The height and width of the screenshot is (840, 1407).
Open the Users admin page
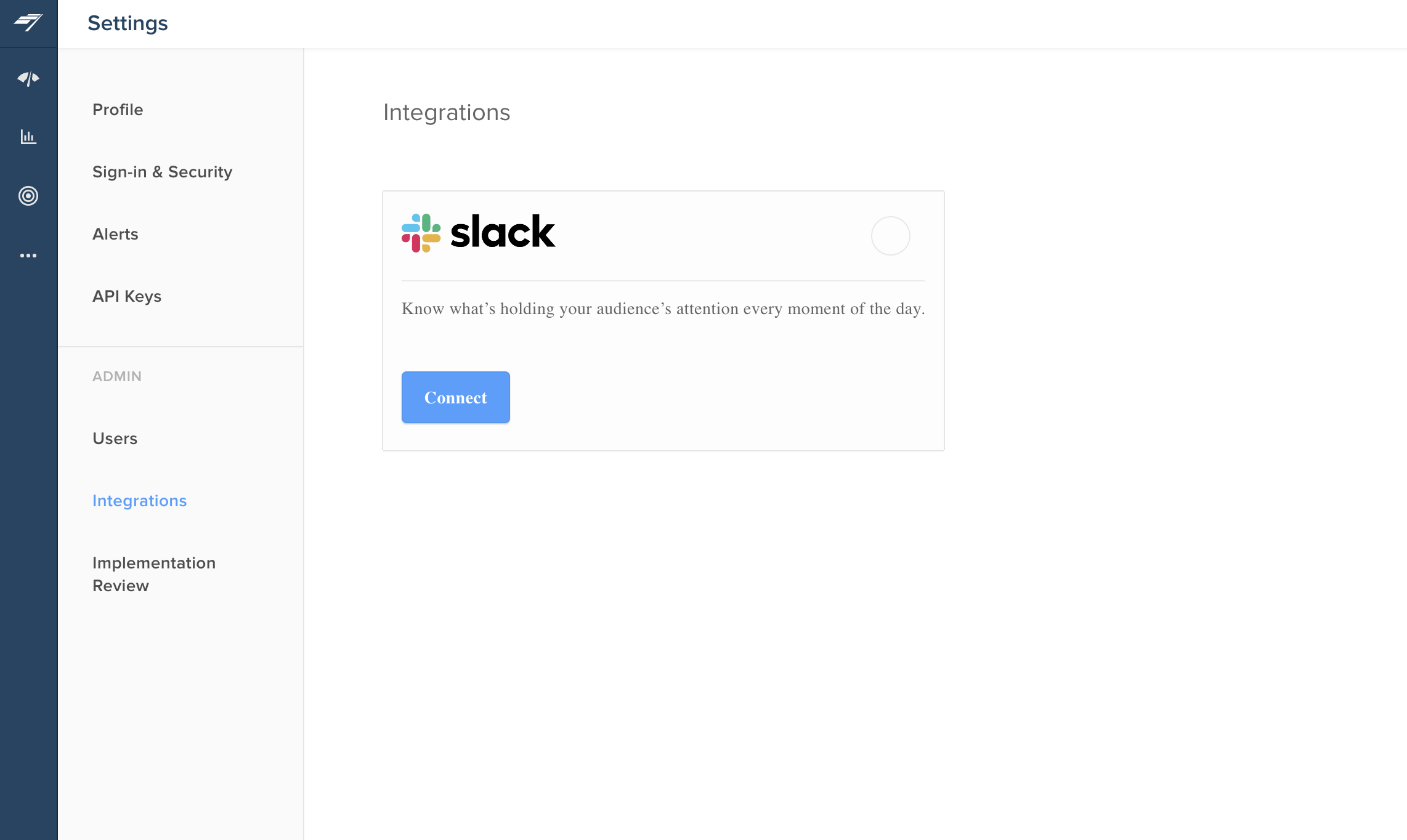[115, 438]
